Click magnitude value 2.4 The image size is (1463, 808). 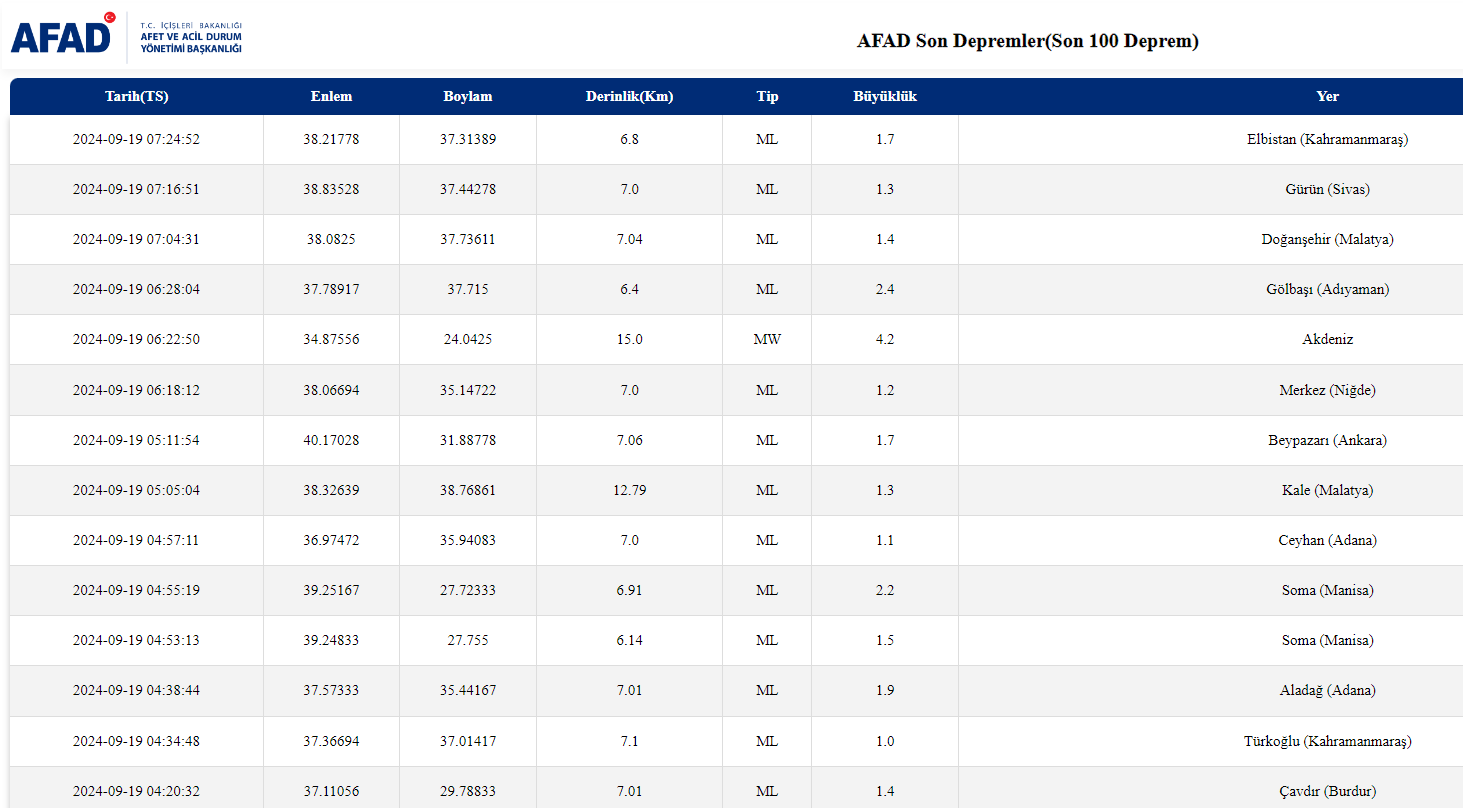(x=885, y=290)
